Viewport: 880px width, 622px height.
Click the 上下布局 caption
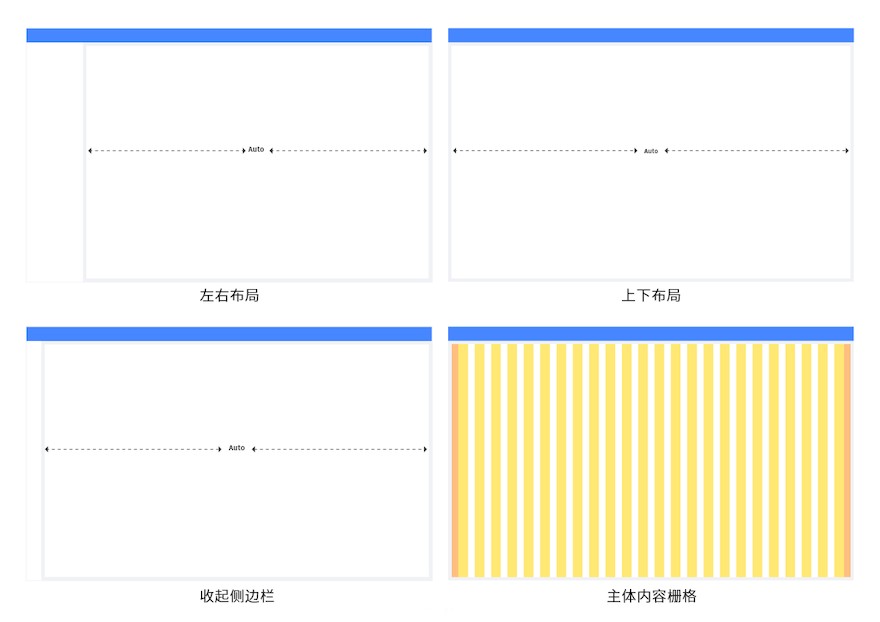651,295
